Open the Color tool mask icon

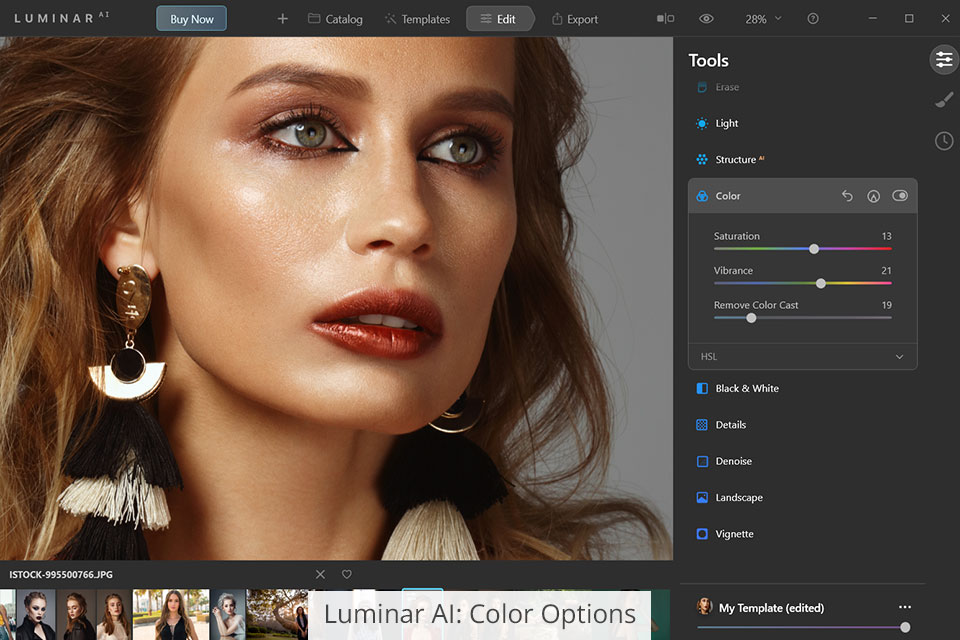874,196
